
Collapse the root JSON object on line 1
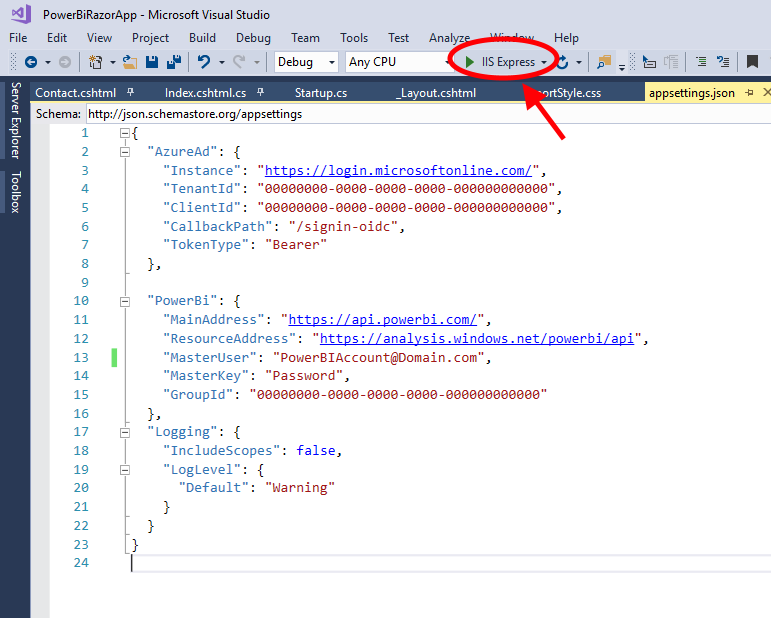pyautogui.click(x=125, y=133)
